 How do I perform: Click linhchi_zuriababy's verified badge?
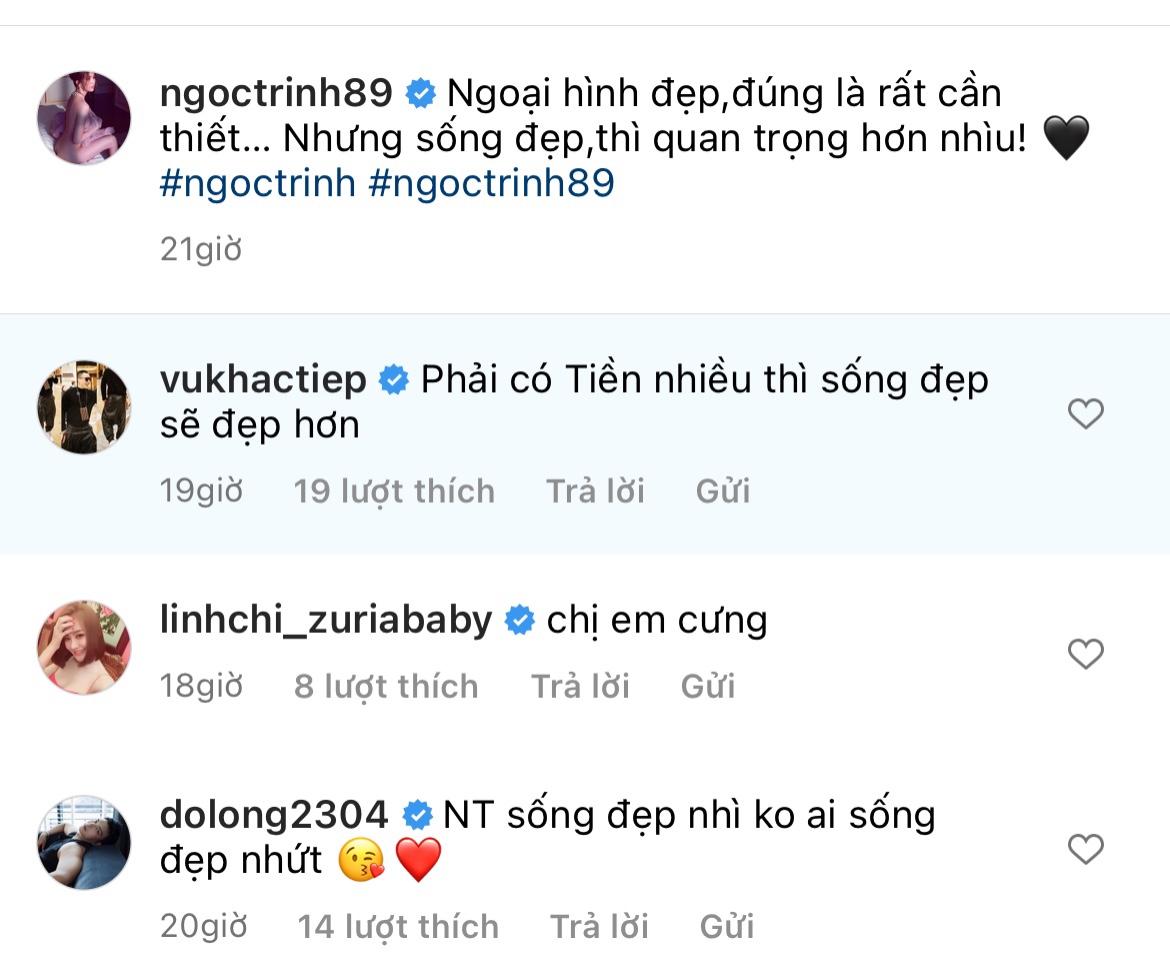[519, 620]
